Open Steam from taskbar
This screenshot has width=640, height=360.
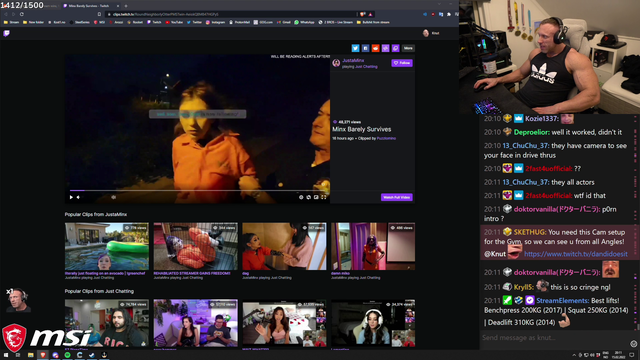(x=92, y=355)
